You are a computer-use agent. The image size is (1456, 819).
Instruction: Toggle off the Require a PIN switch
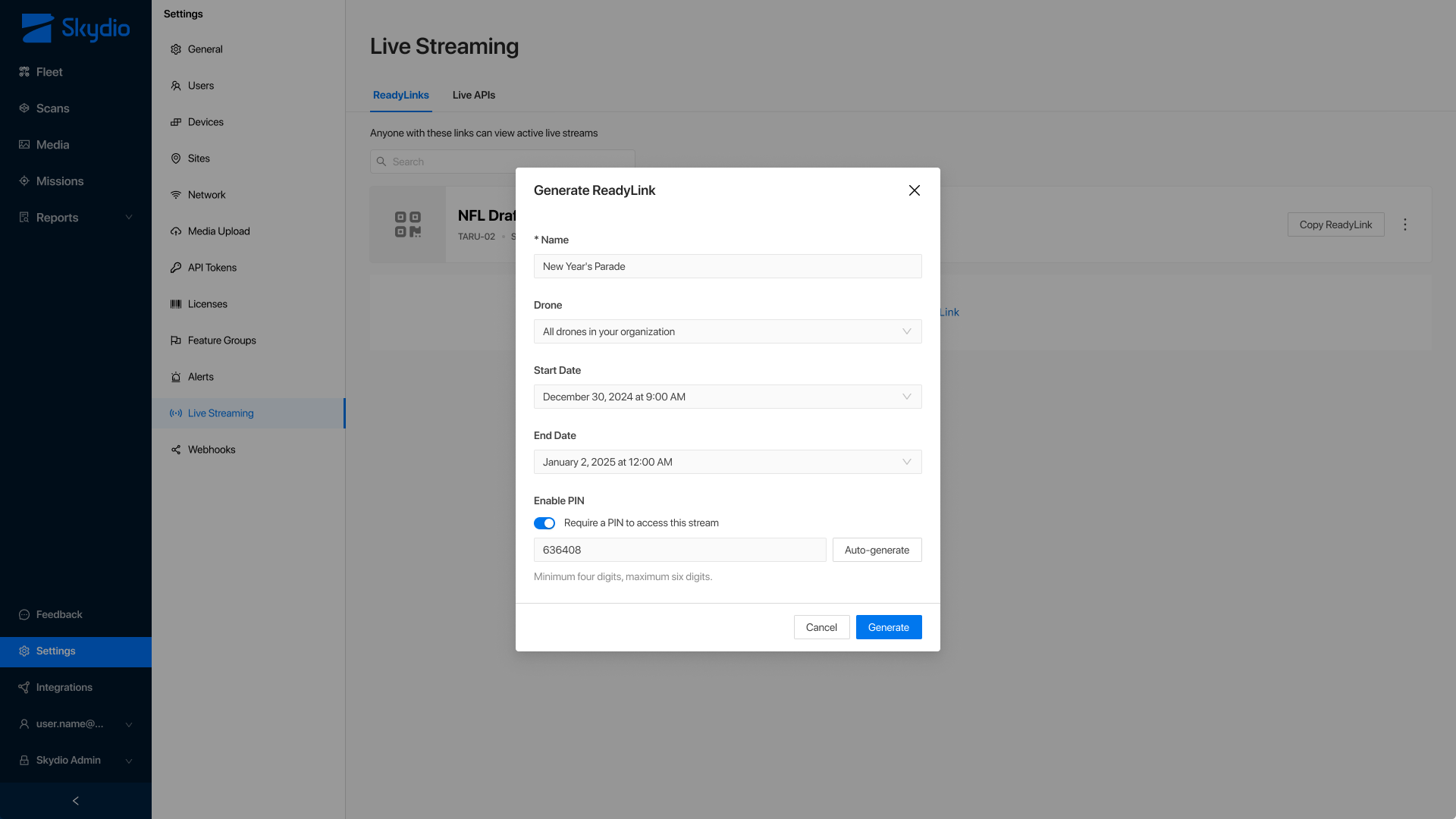(x=544, y=523)
